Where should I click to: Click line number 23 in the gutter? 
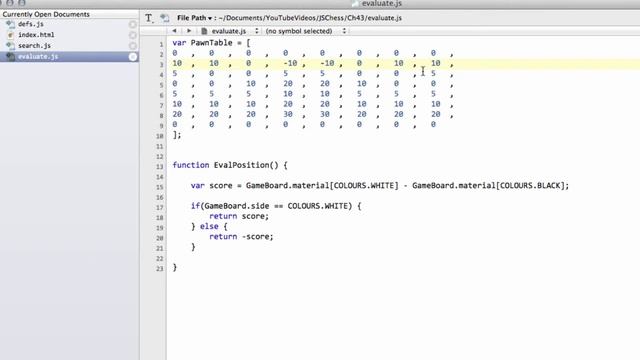pos(159,269)
